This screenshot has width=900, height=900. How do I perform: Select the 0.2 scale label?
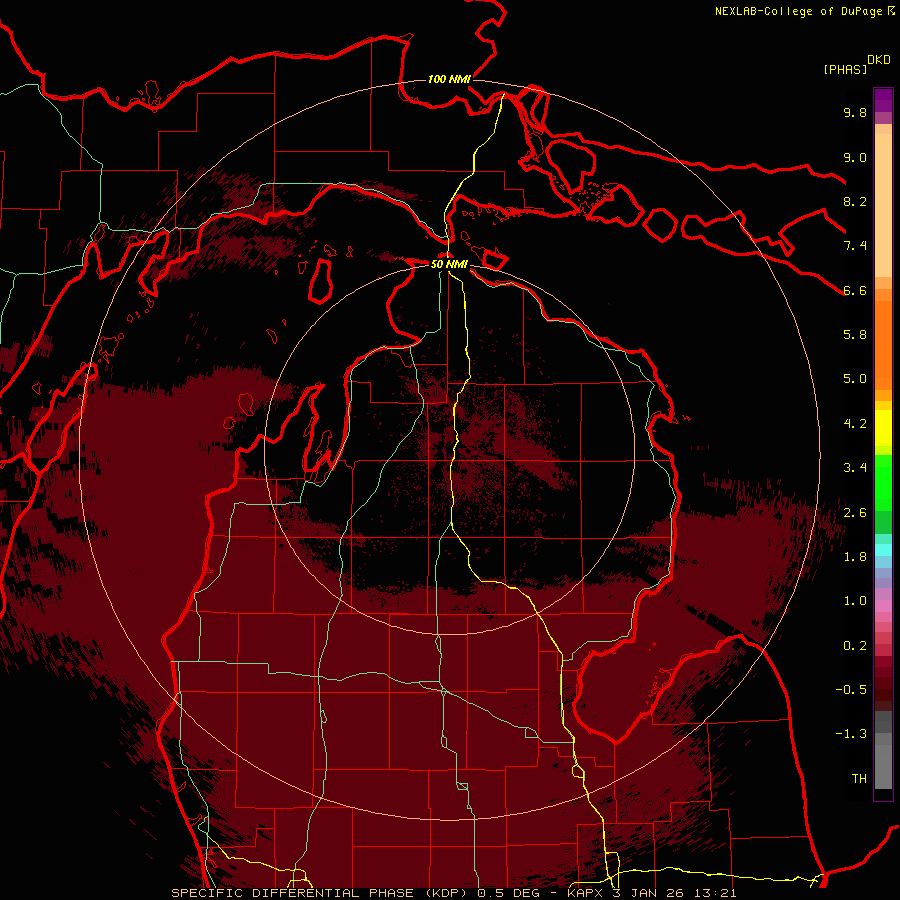[855, 646]
